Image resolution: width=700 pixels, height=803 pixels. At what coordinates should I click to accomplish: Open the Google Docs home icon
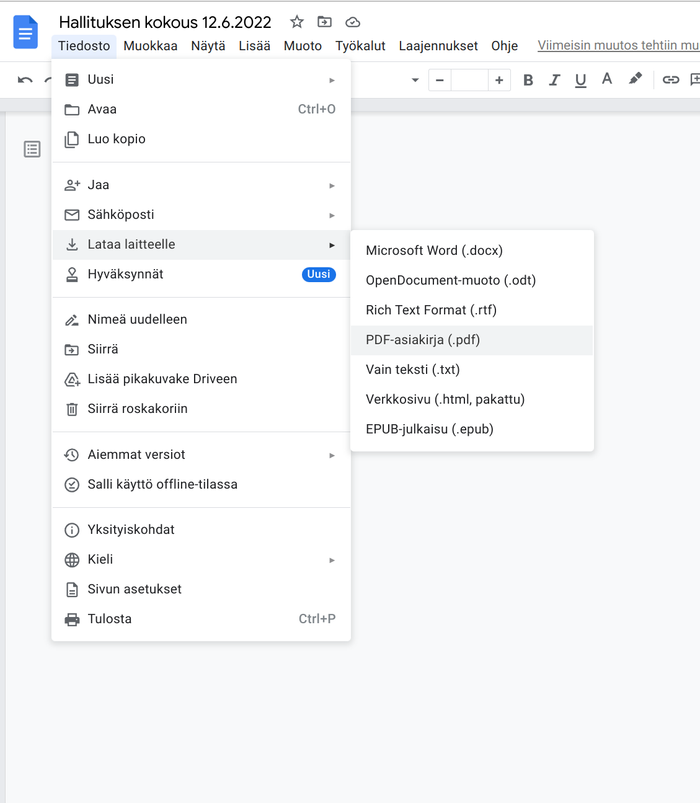(x=26, y=32)
